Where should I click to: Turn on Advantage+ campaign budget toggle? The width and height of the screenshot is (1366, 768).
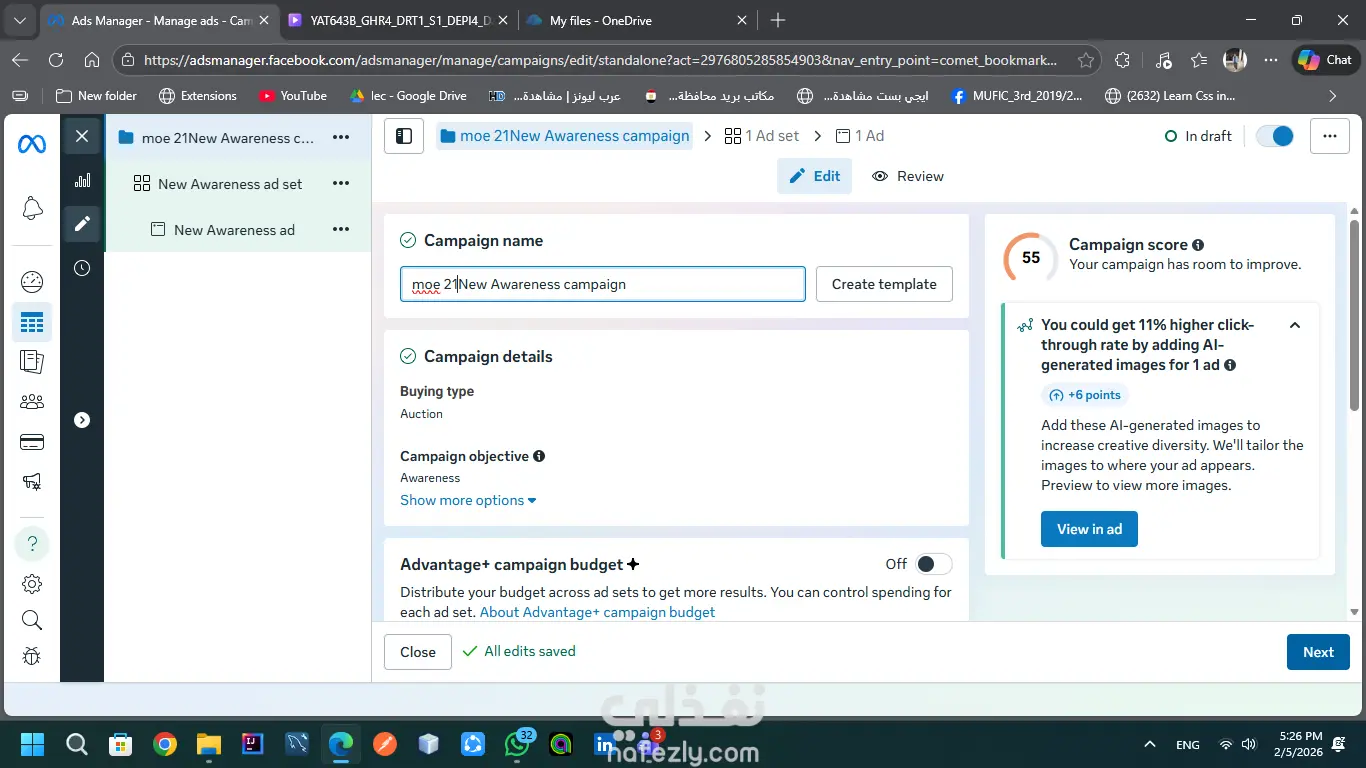coord(934,564)
